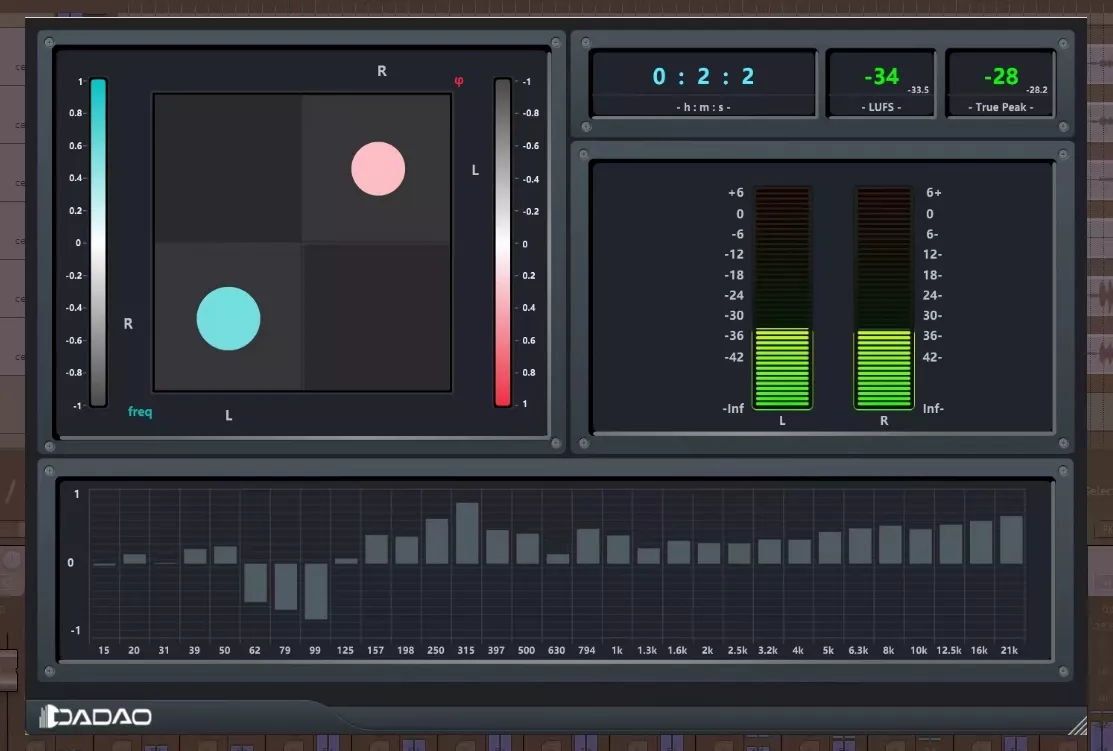The width and height of the screenshot is (1113, 751).
Task: Click the 21k frequency band bar
Action: (1011, 540)
